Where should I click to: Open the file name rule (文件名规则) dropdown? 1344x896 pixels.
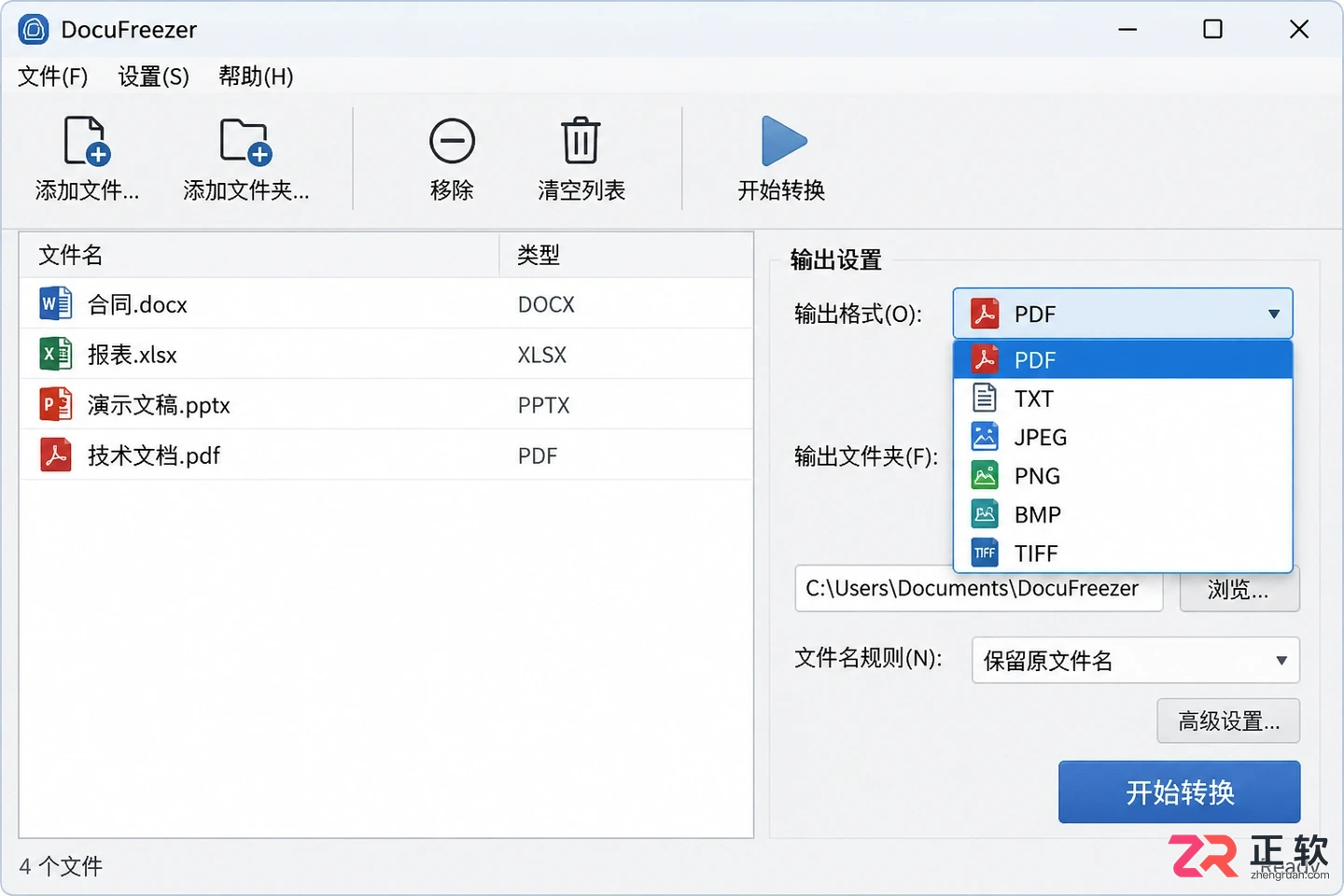1135,661
